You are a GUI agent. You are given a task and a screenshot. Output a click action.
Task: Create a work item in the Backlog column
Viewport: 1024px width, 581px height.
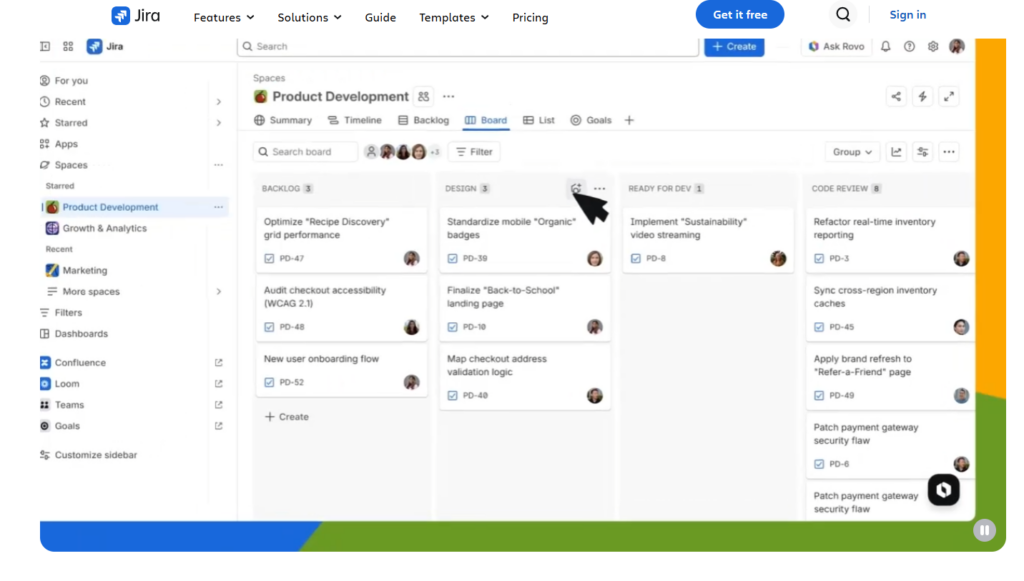click(x=287, y=416)
